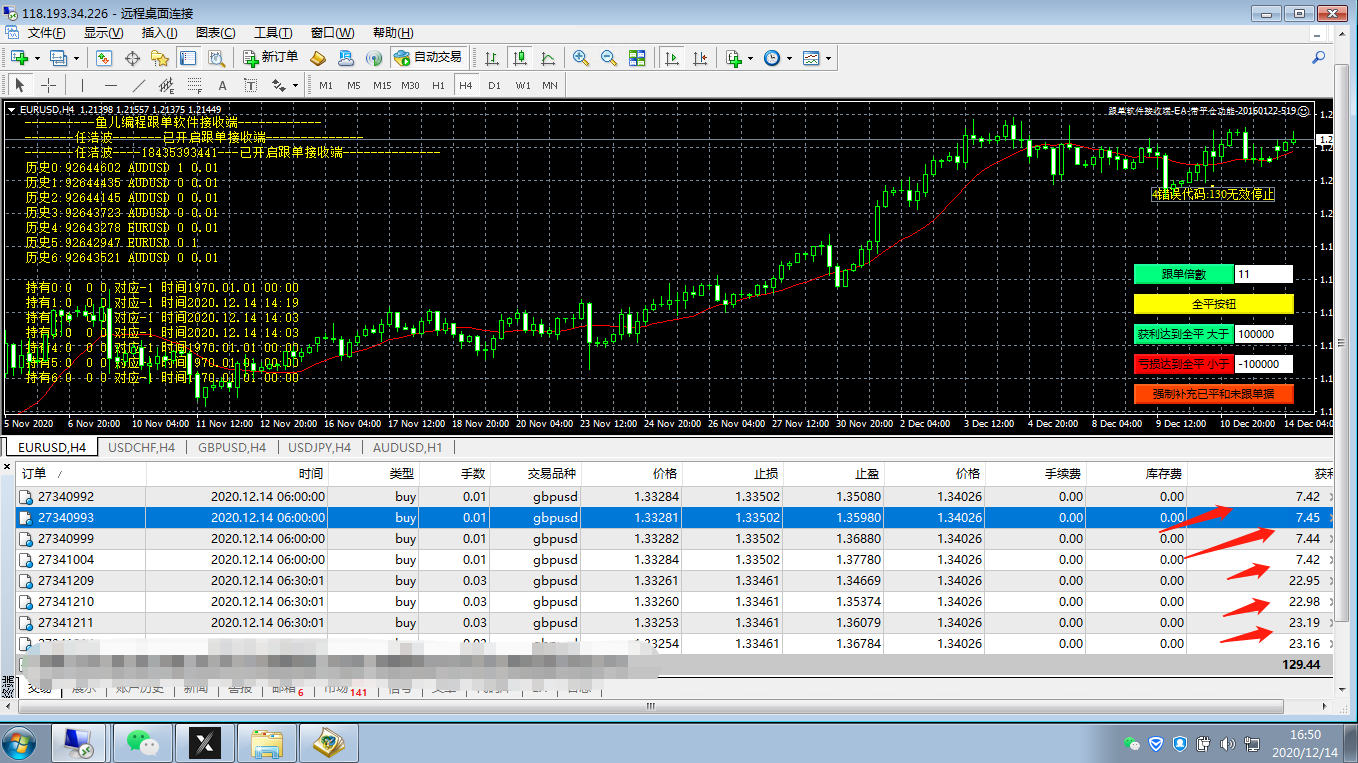Viewport: 1358px width, 763px height.
Task: Switch to AUDUSD,H1 chart tab
Action: [406, 447]
